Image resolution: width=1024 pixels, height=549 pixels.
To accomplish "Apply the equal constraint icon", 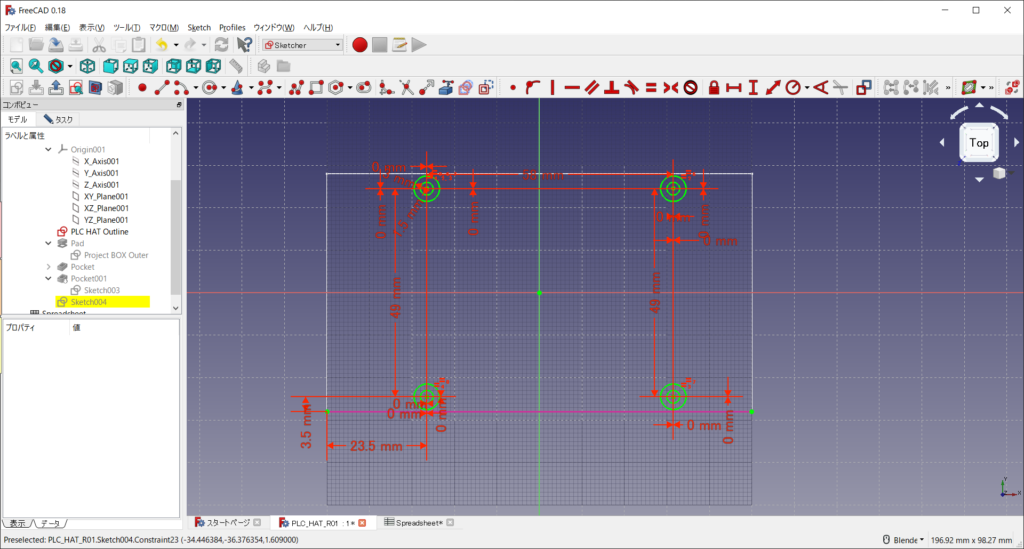I will pos(650,88).
